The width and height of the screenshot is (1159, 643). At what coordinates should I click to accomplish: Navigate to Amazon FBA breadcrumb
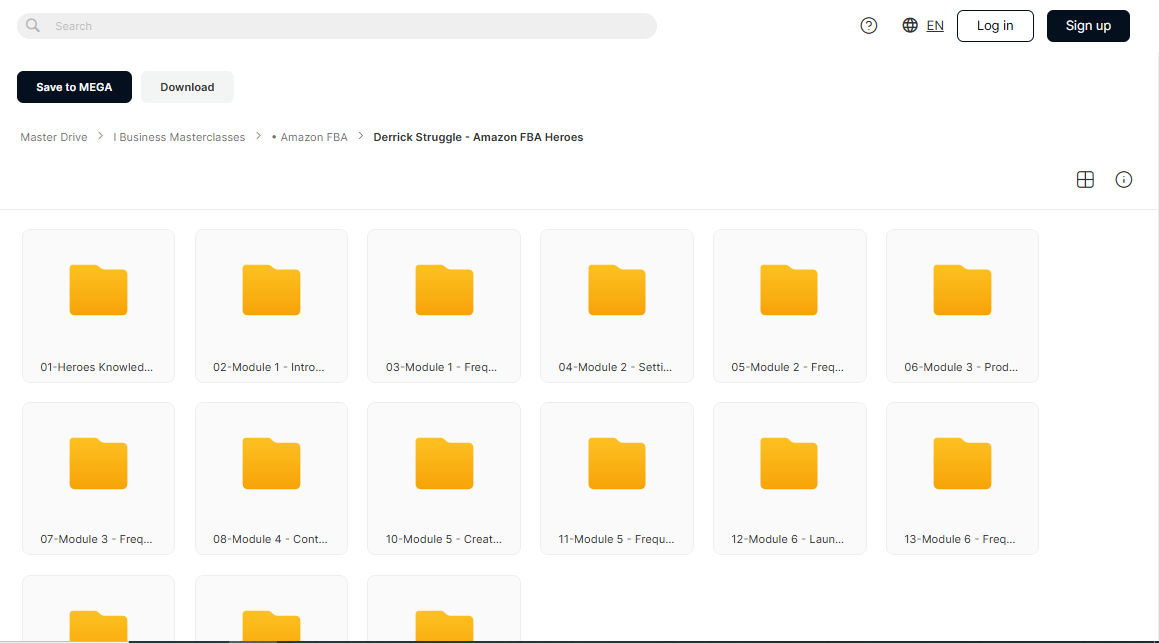[x=309, y=137]
